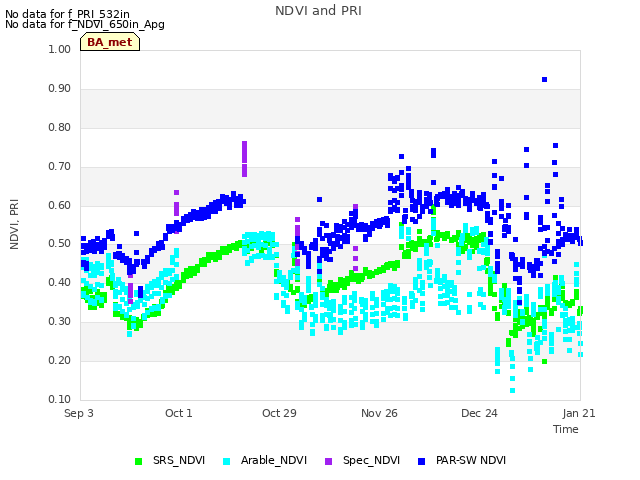Screen dimensions: 640x480
Task: Click the 0.80 y-axis tick label
Action: click(x=60, y=127)
